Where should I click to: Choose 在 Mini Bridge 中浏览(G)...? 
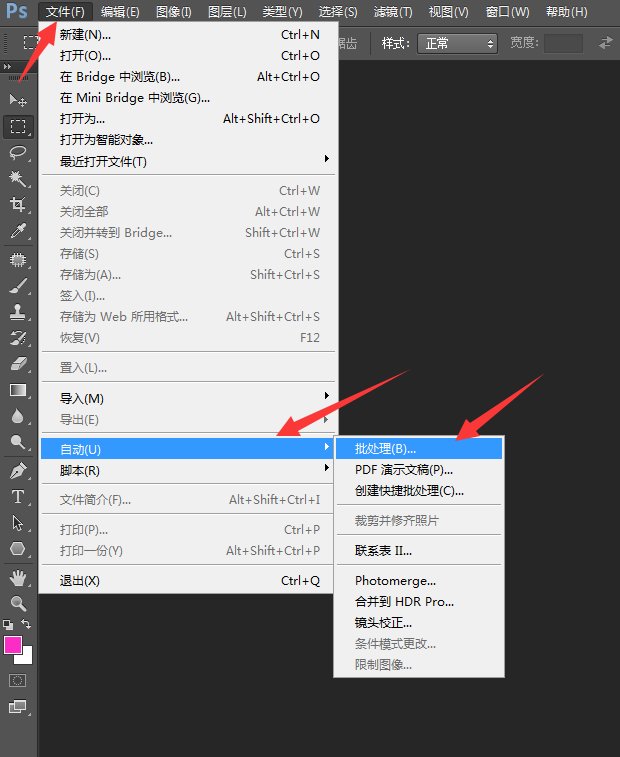click(x=187, y=98)
